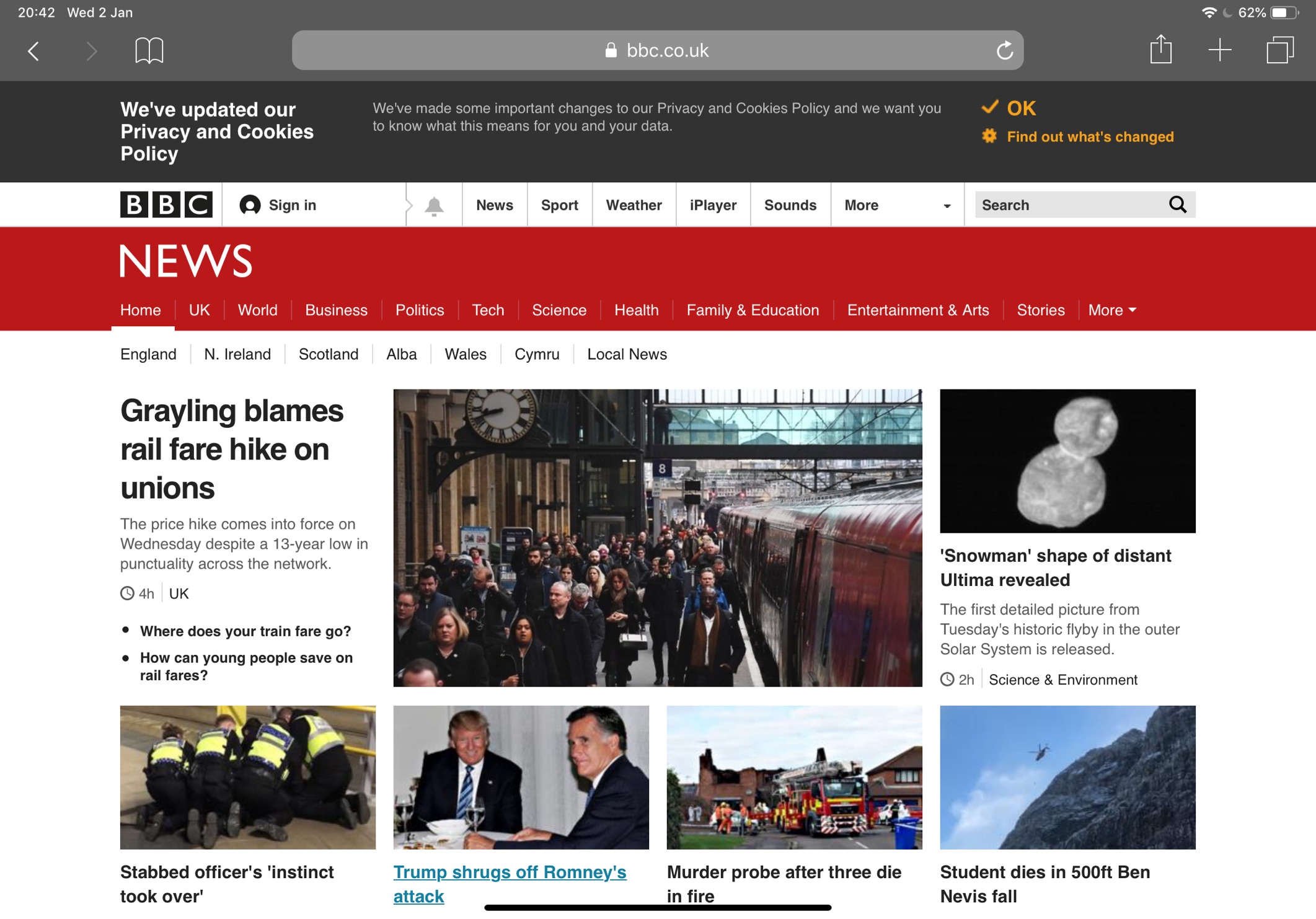
Task: Click the fire engine photo thumbnail
Action: [794, 777]
